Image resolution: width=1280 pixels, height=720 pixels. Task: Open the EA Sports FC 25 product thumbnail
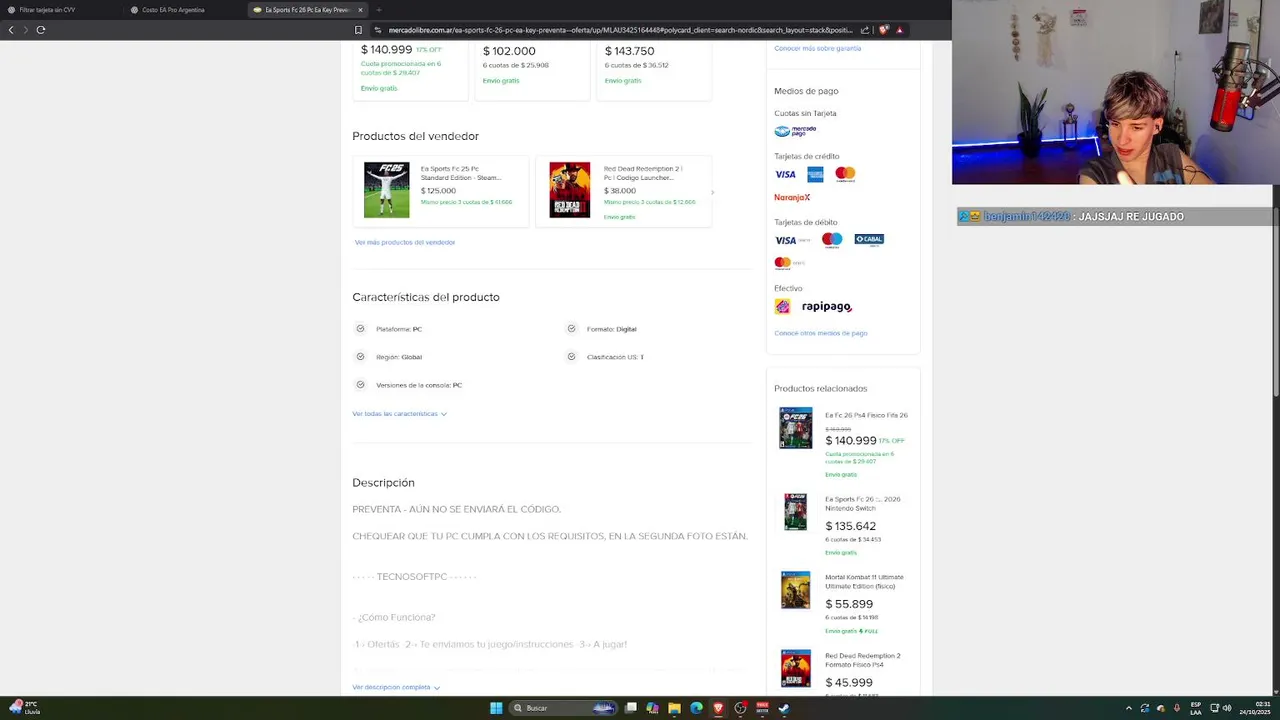(386, 190)
